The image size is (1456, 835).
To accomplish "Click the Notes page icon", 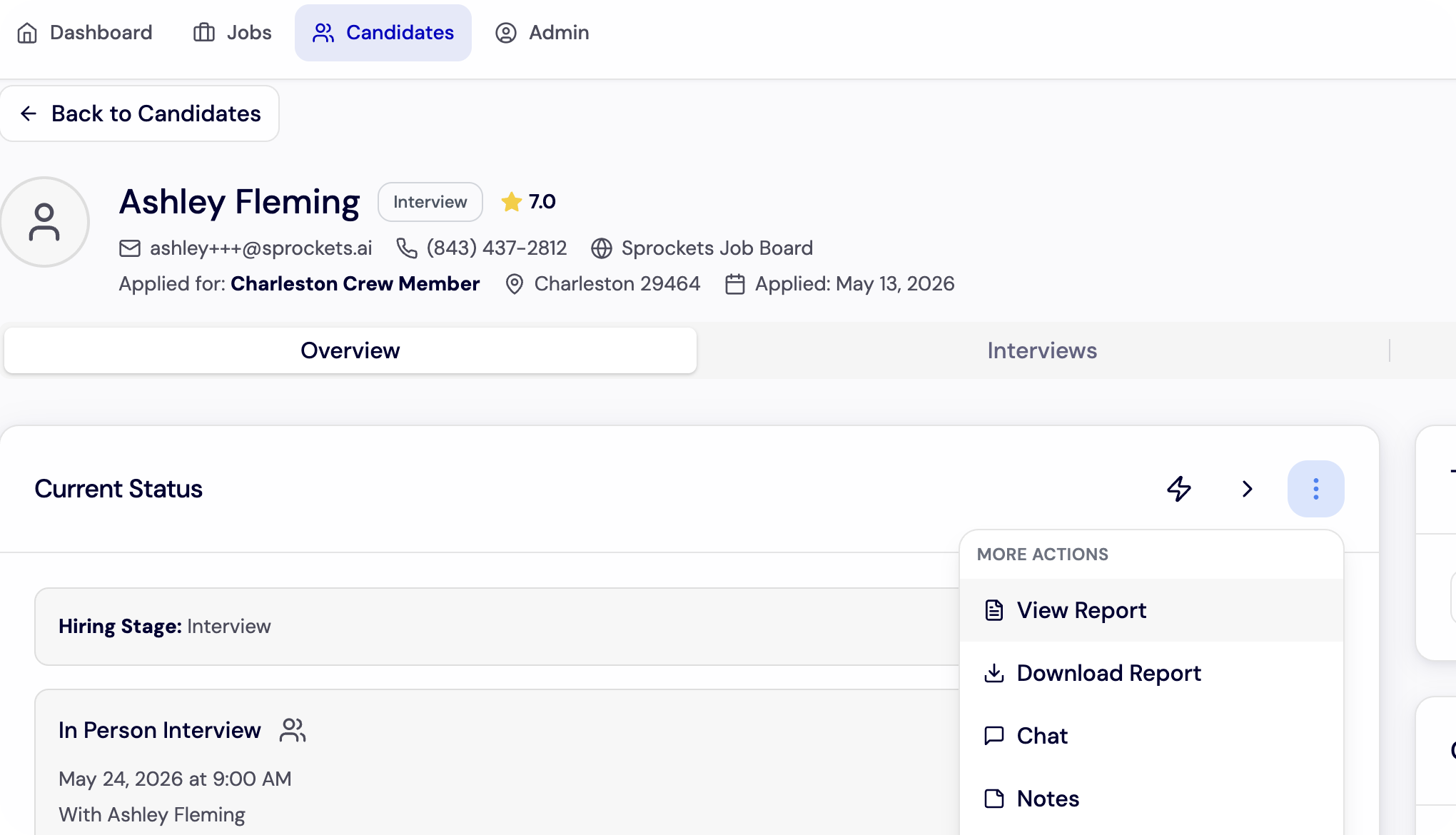I will (x=994, y=799).
